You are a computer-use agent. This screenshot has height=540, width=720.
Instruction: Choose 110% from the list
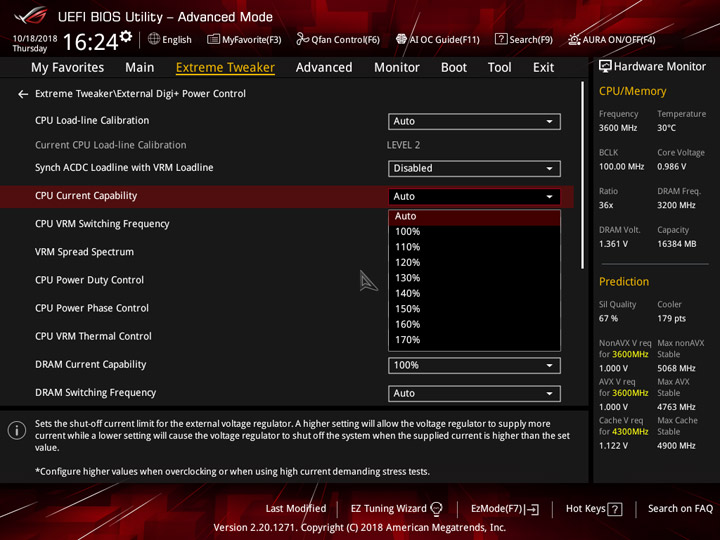tap(474, 248)
